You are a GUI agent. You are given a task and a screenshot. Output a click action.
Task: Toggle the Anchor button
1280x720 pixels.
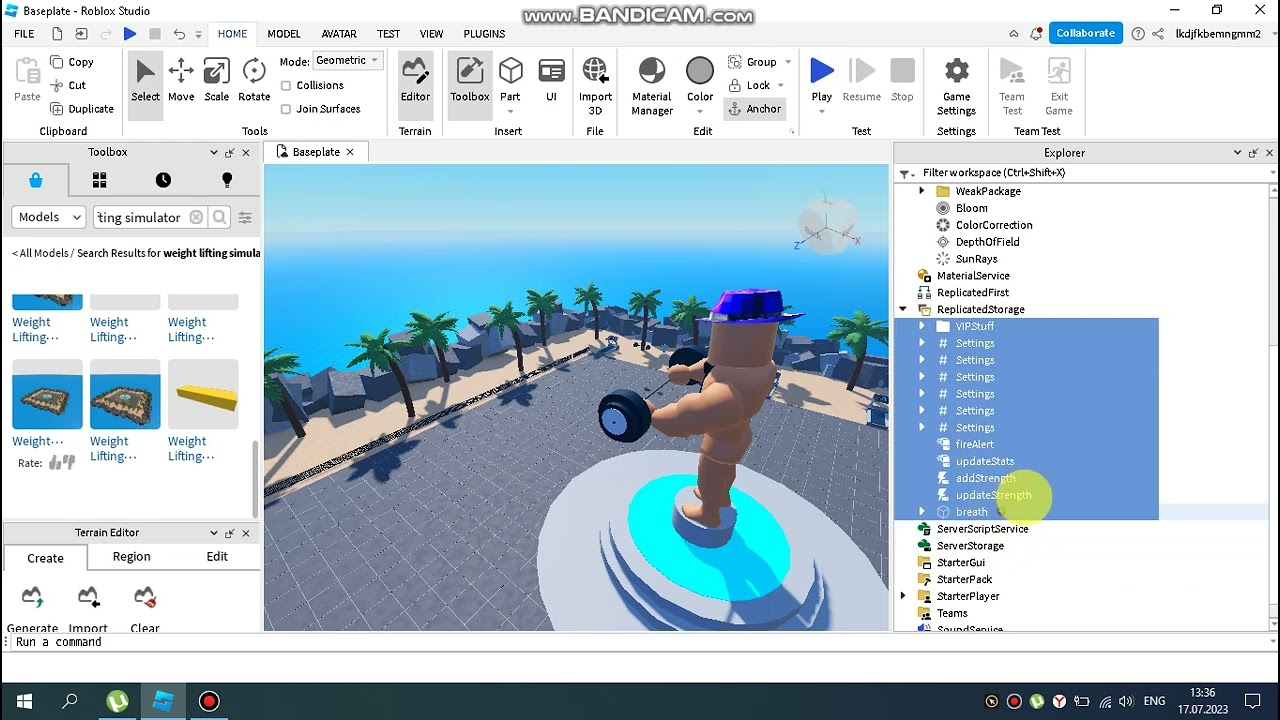point(753,109)
